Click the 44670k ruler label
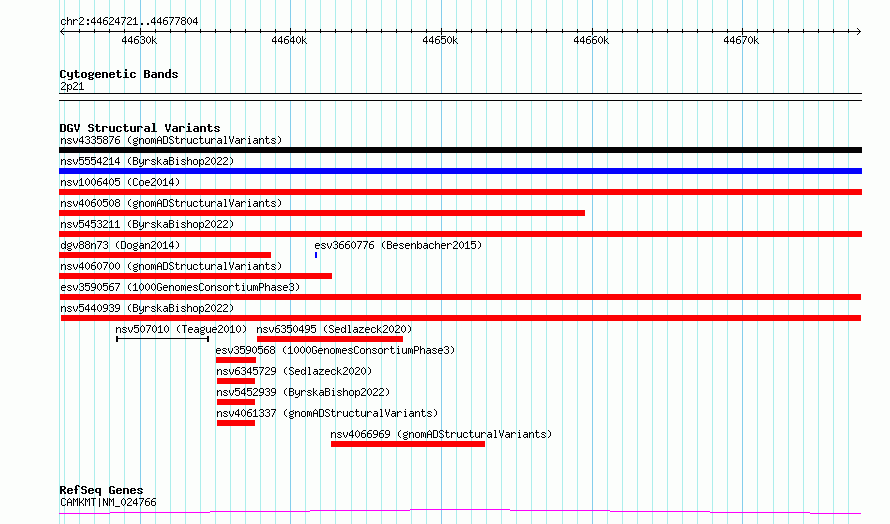This screenshot has width=890, height=524. (x=741, y=40)
